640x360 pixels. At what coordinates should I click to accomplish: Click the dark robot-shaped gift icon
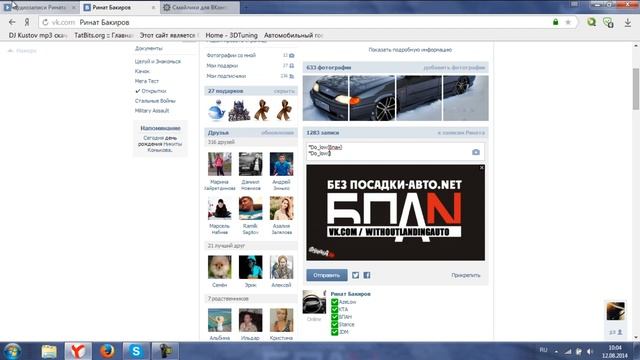pos(239,111)
